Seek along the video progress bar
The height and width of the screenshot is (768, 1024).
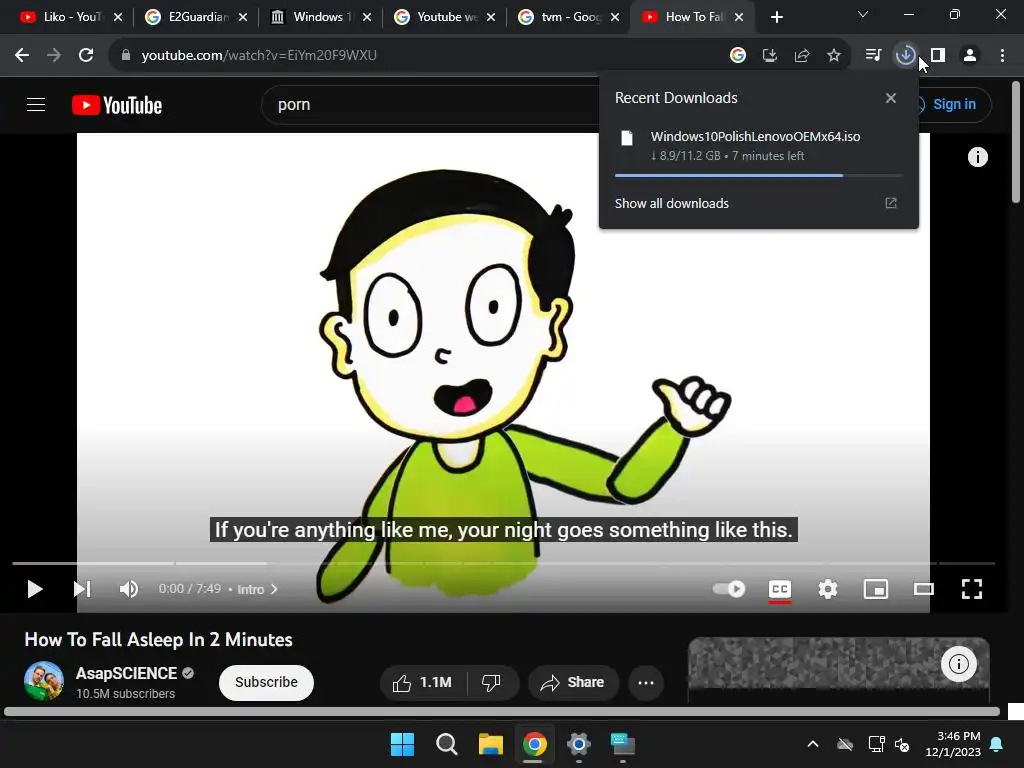pos(504,563)
